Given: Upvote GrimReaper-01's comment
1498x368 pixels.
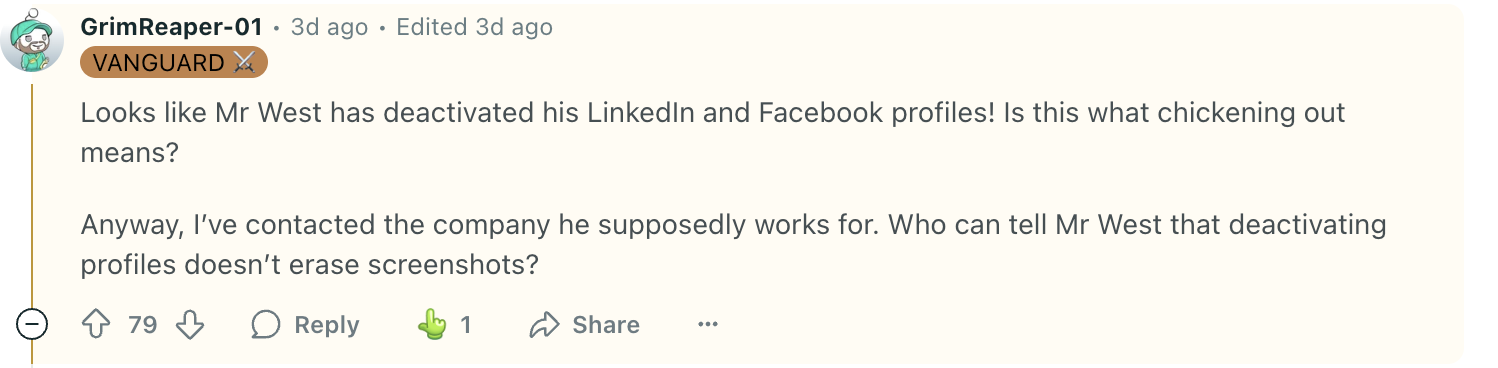Looking at the screenshot, I should coord(96,325).
